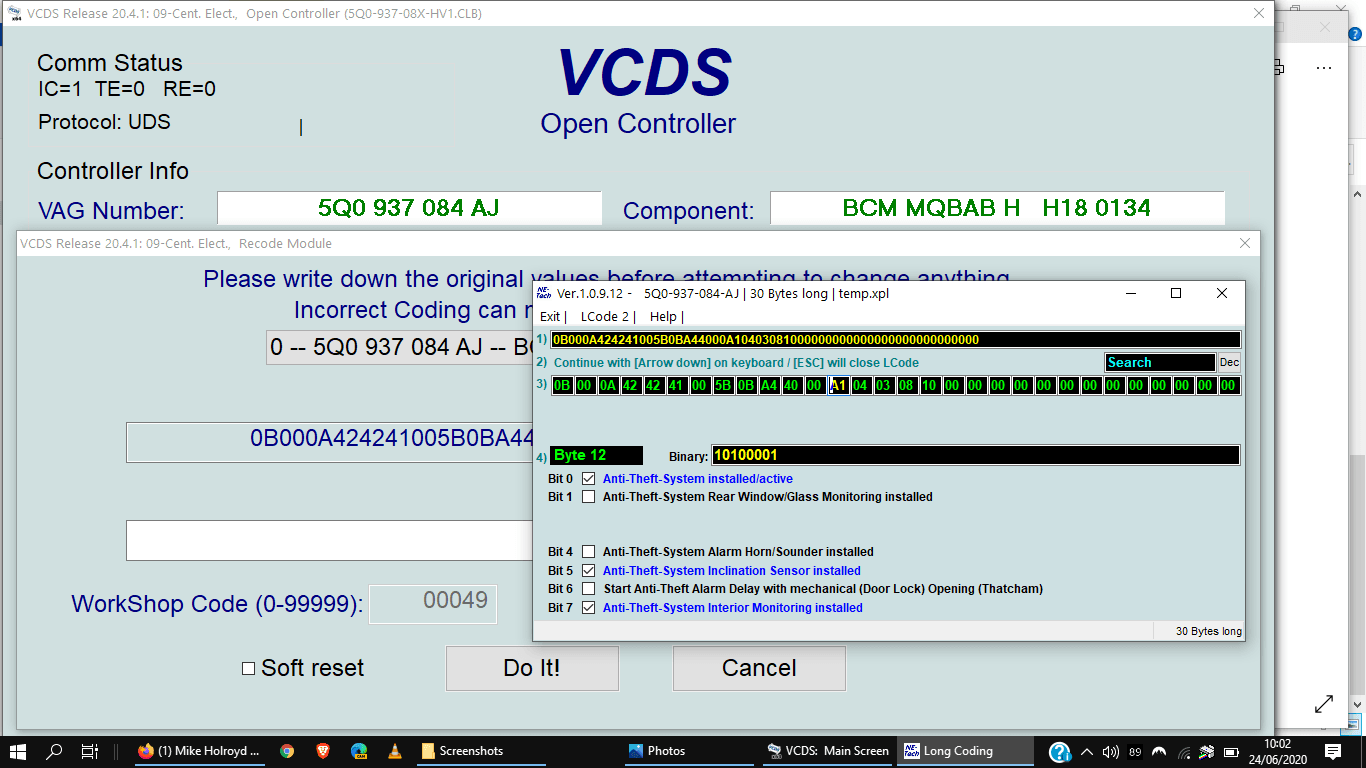Screen dimensions: 1366x768
Task: Select byte 40 in the byte row
Action: 792,386
